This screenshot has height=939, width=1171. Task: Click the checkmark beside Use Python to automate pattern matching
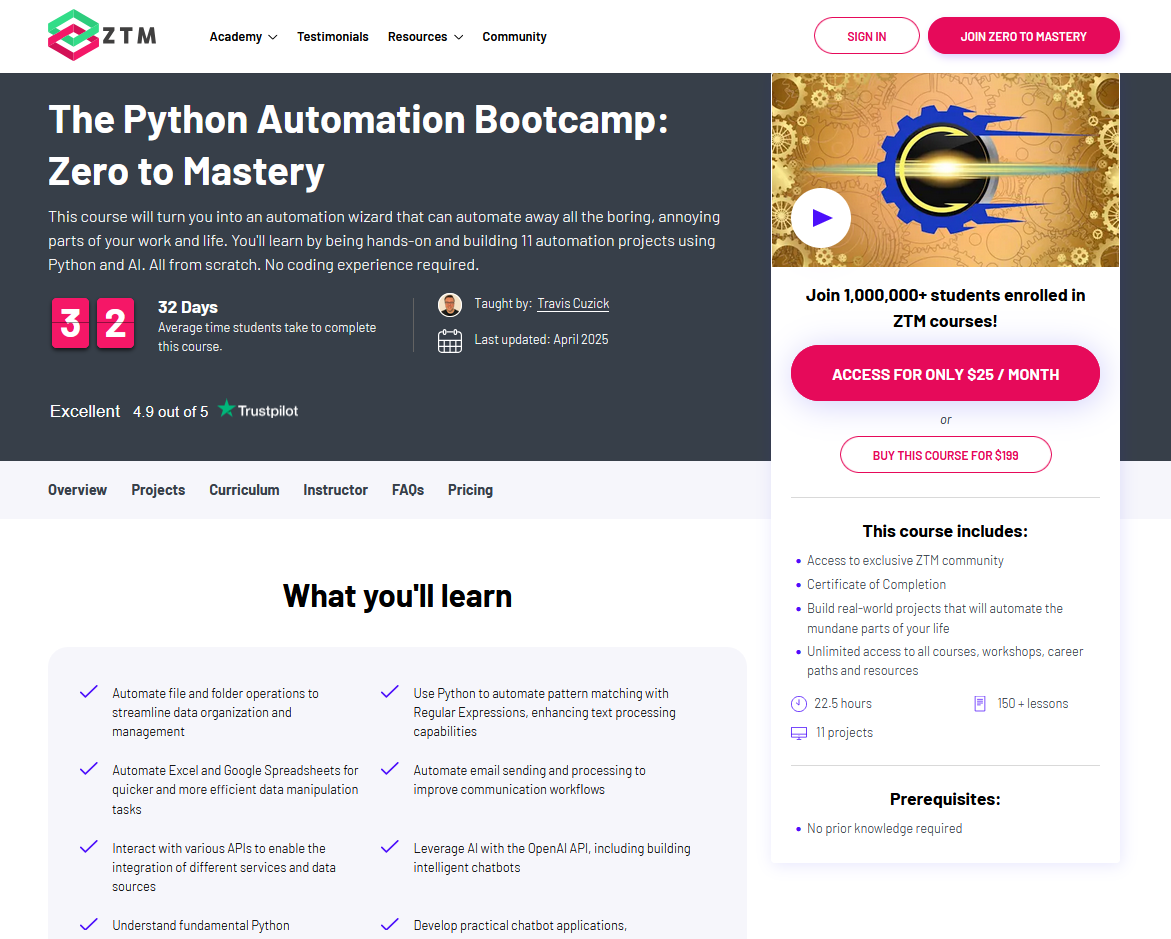390,692
